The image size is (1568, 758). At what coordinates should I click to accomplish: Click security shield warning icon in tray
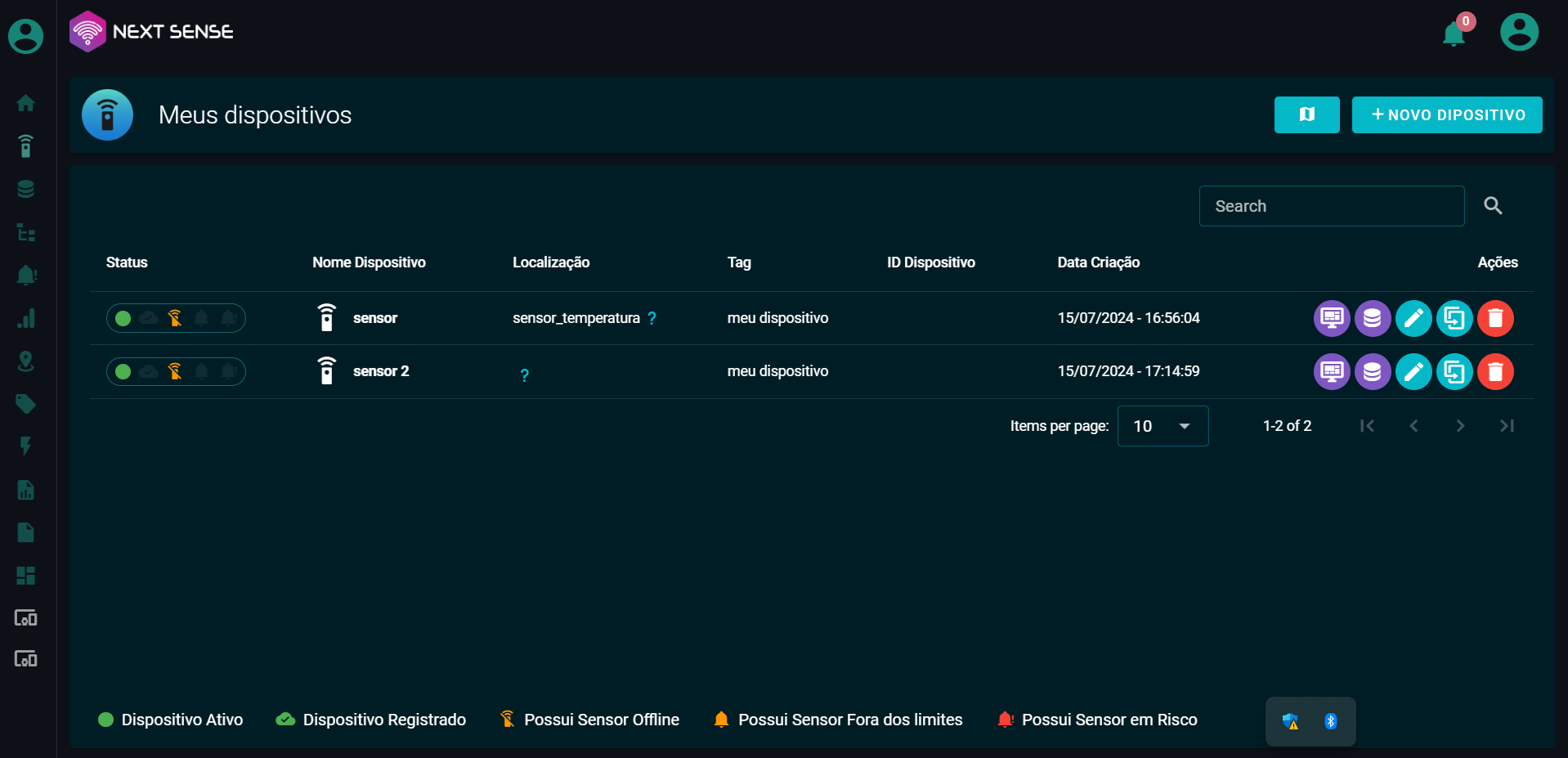(1291, 721)
